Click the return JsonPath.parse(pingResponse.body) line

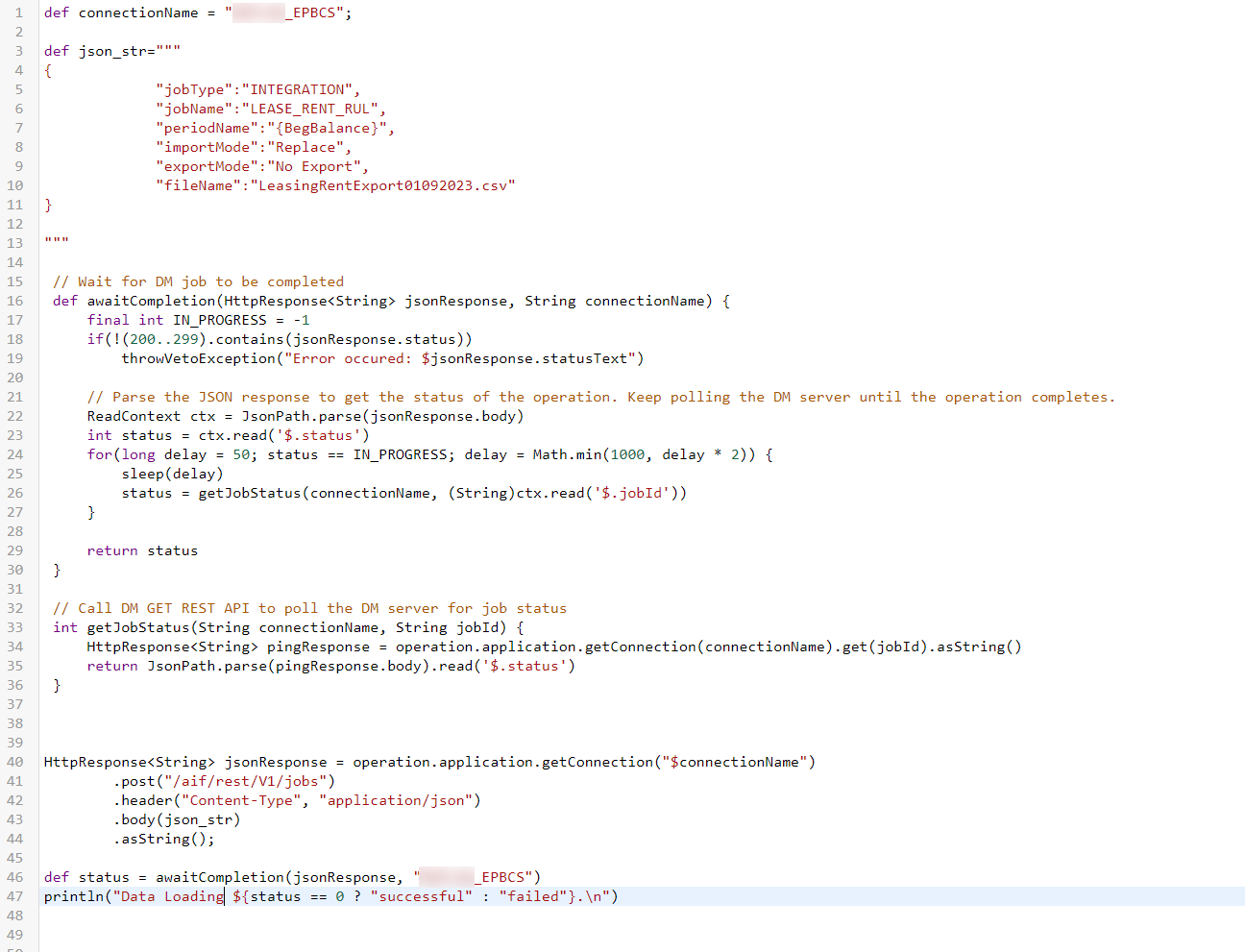[331, 666]
